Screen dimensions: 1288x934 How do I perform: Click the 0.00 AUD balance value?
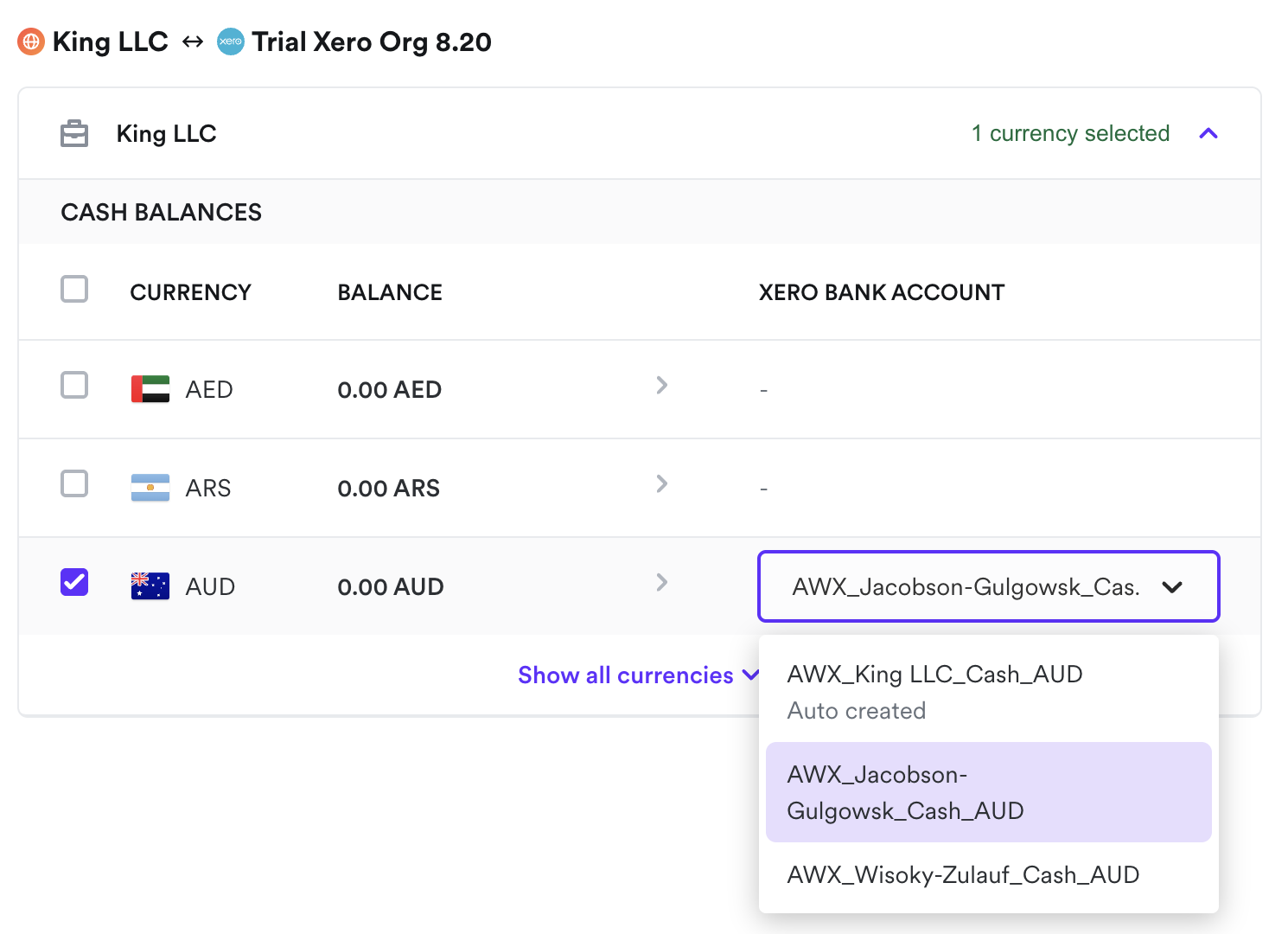coord(390,586)
